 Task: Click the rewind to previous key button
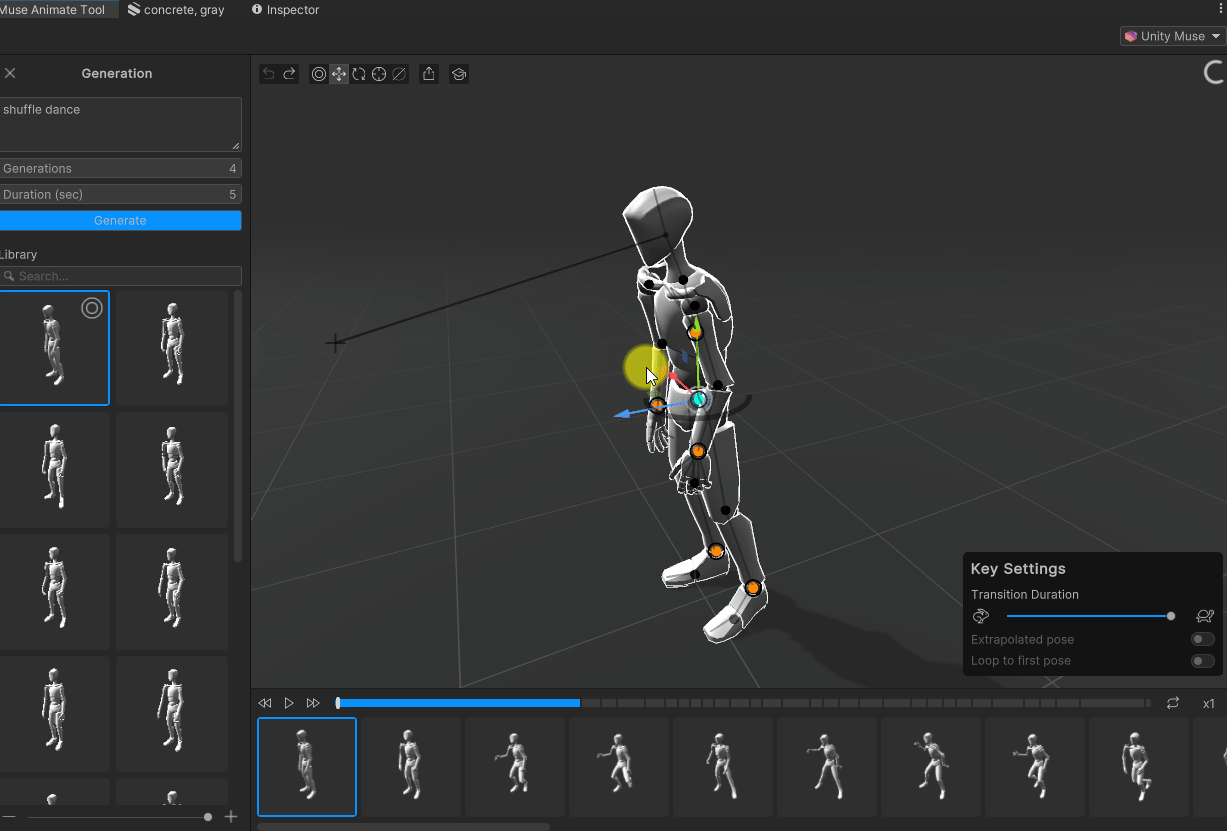point(265,703)
